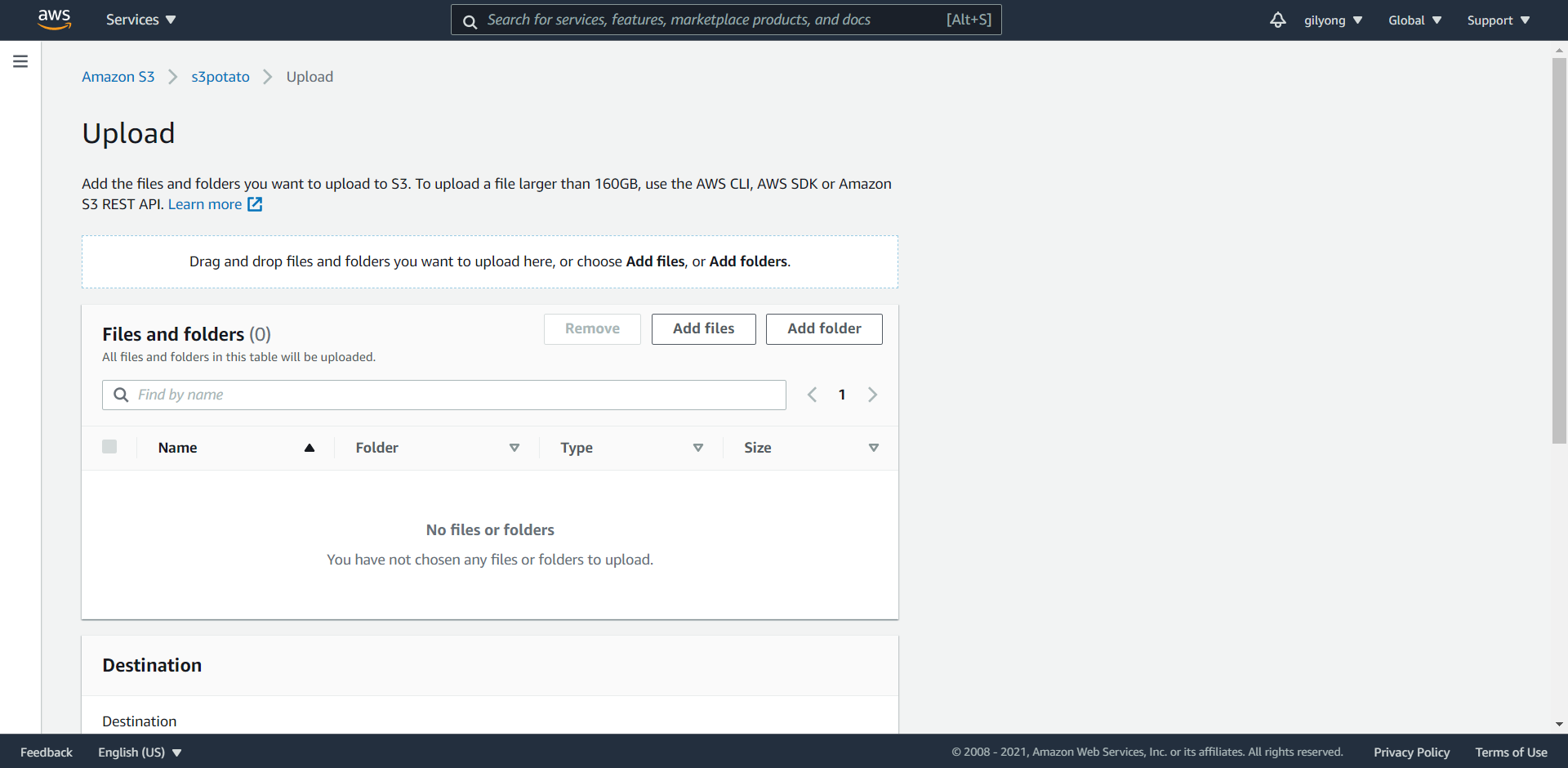Navigate to Amazon S3 breadcrumb

pos(118,77)
